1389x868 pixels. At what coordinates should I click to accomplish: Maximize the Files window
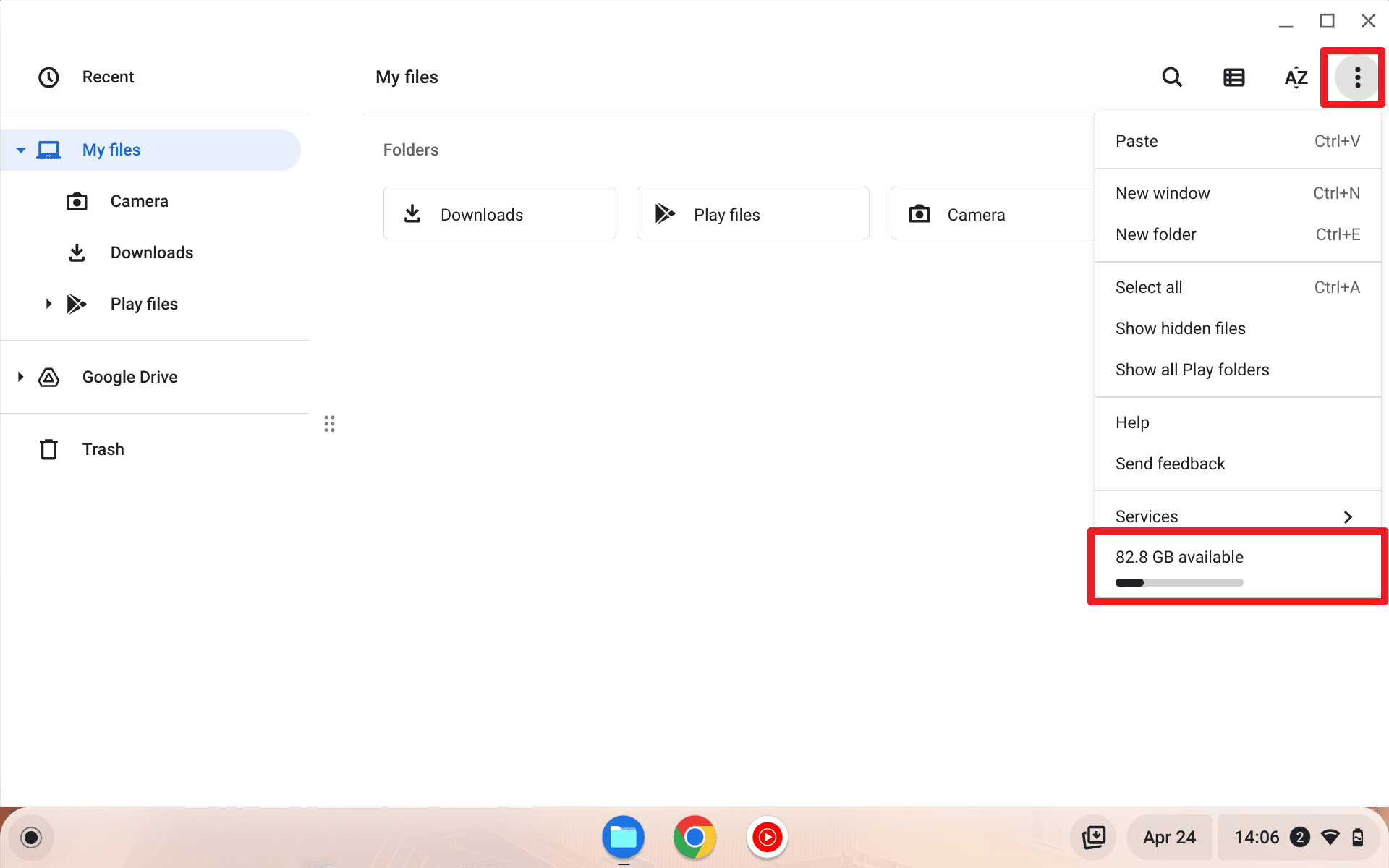coord(1327,21)
